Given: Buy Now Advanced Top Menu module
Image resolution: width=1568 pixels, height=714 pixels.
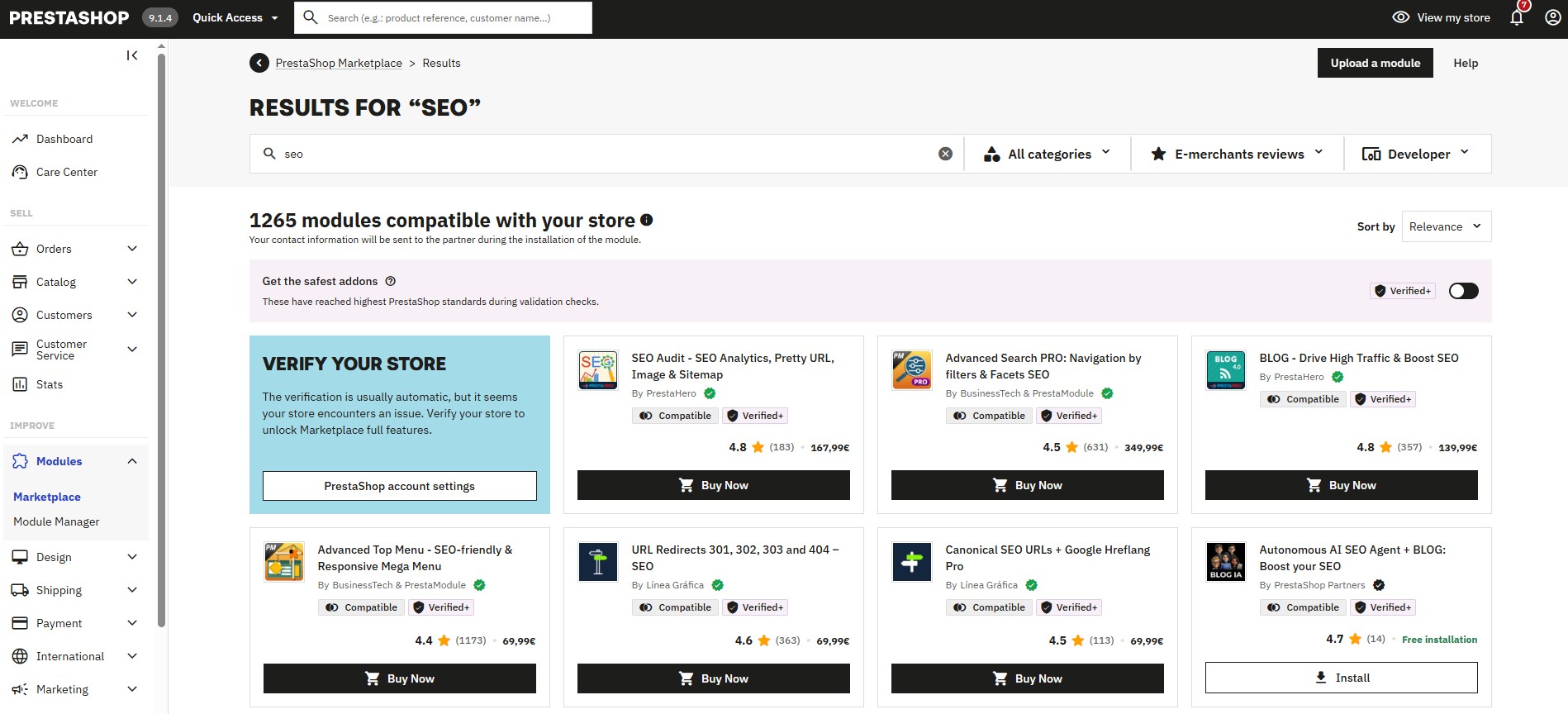Looking at the screenshot, I should (x=400, y=678).
